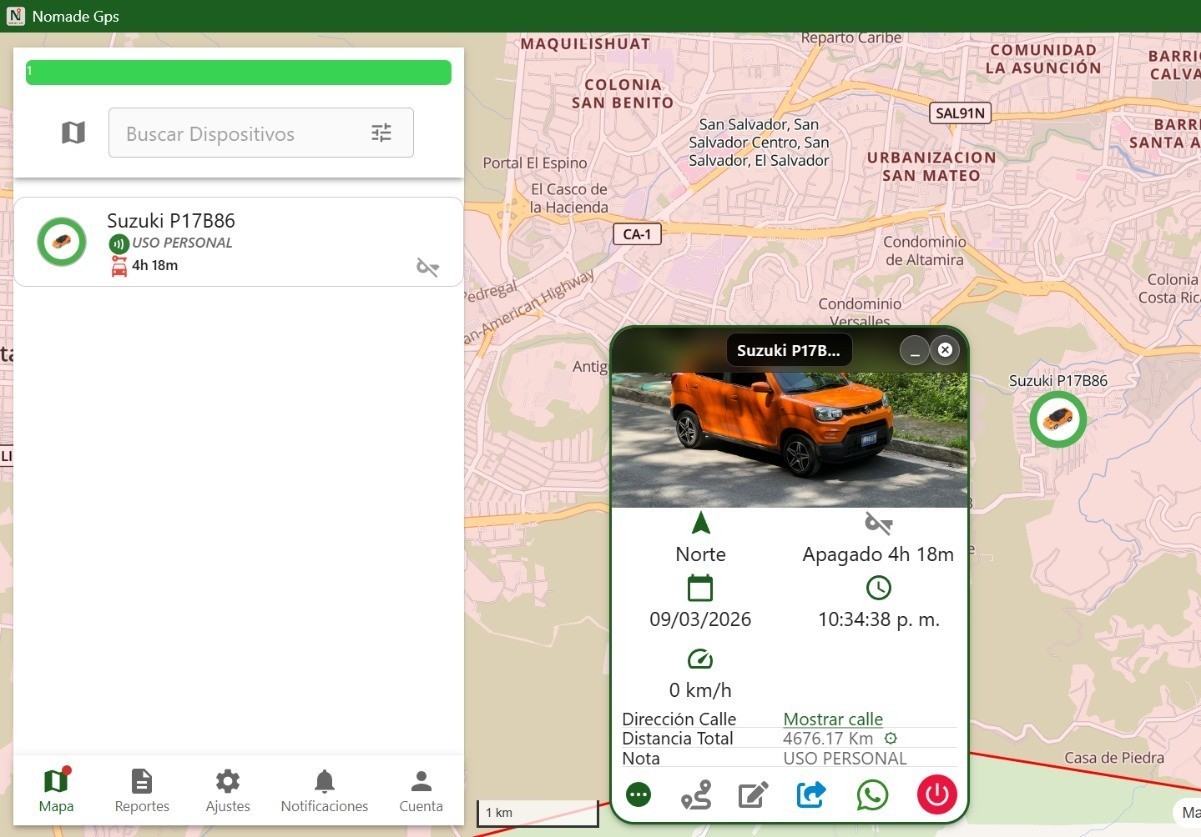Open the Cuenta tab
This screenshot has width=1201, height=837.
tap(421, 790)
